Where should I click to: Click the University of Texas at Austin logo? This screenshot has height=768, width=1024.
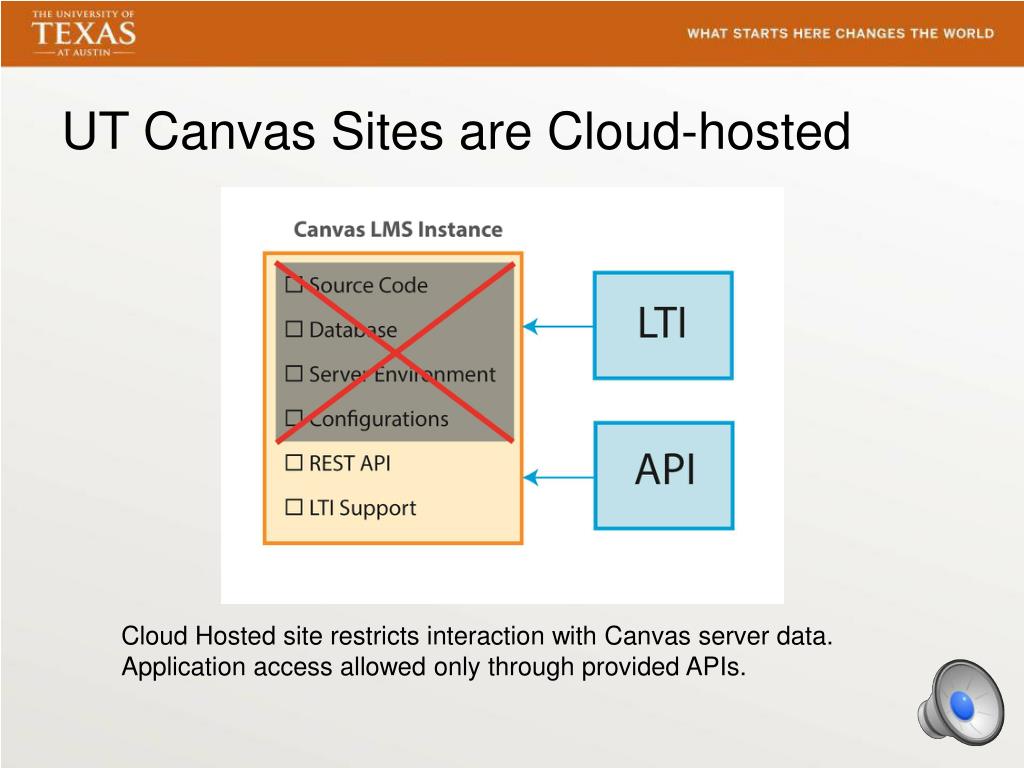pos(84,33)
